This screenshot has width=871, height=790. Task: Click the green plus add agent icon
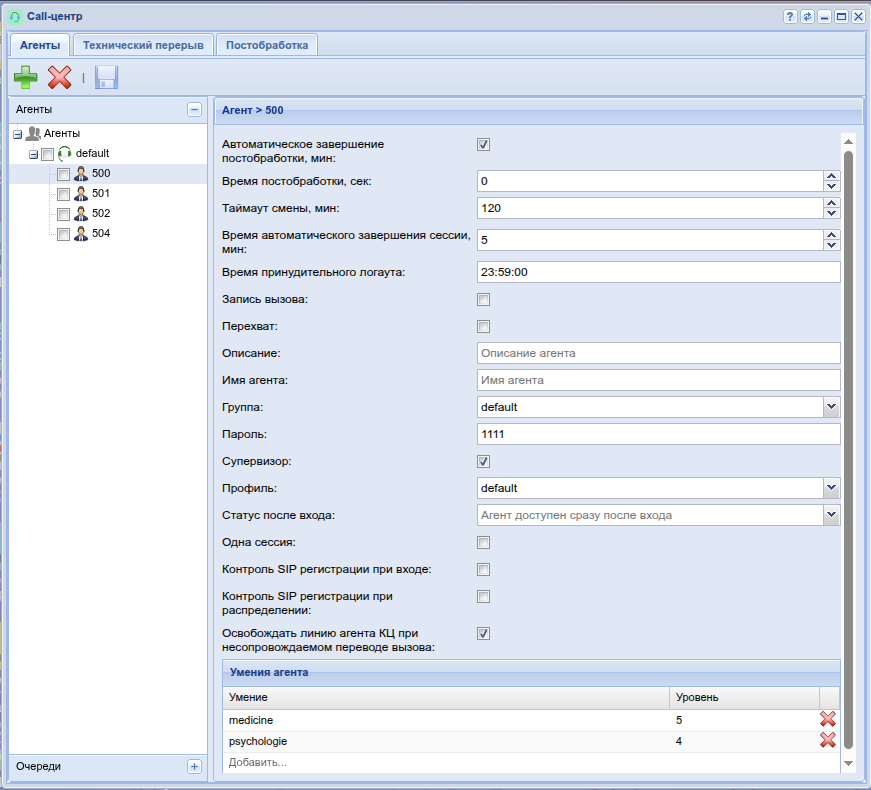point(26,77)
